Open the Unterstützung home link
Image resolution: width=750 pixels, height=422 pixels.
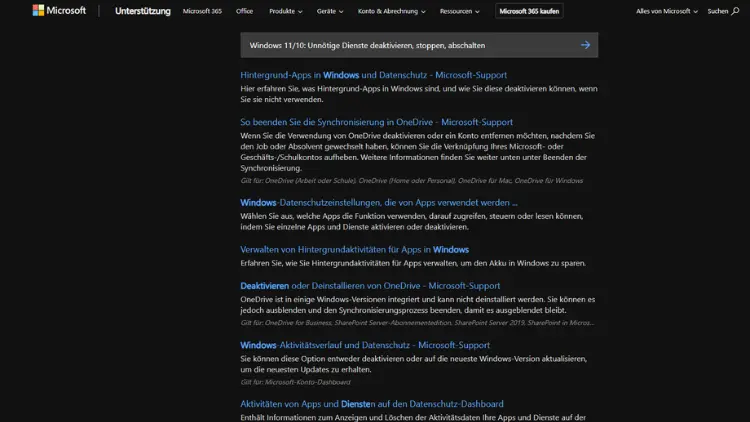143,11
